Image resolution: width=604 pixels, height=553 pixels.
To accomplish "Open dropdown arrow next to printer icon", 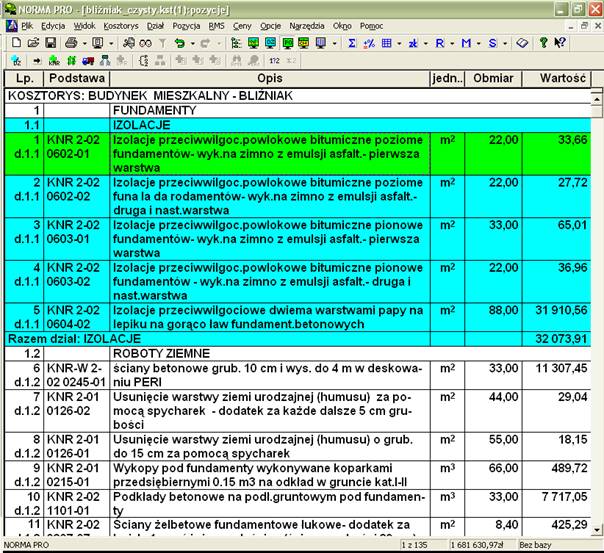I will [x=85, y=44].
